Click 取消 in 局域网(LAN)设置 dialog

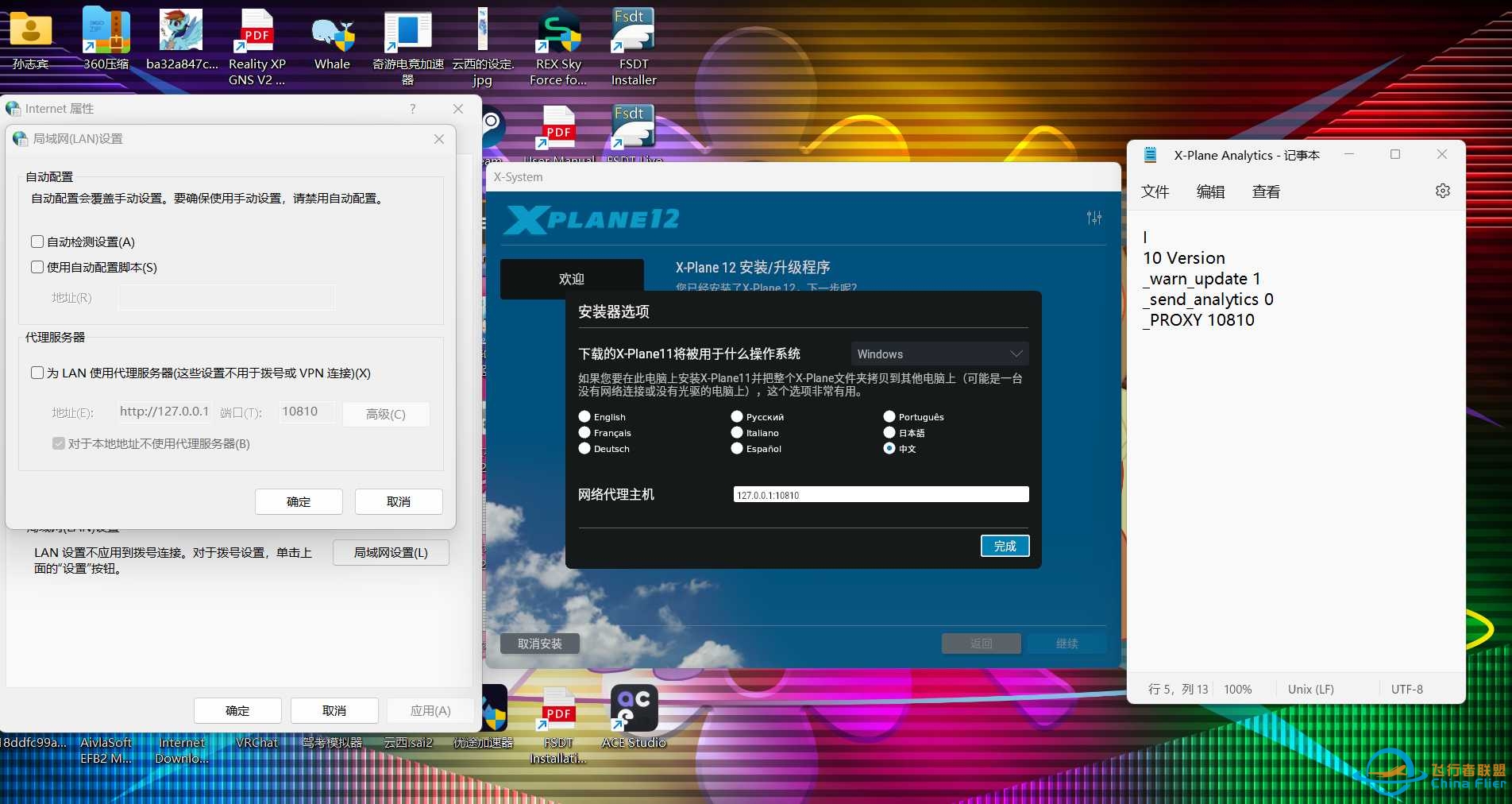pyautogui.click(x=399, y=501)
